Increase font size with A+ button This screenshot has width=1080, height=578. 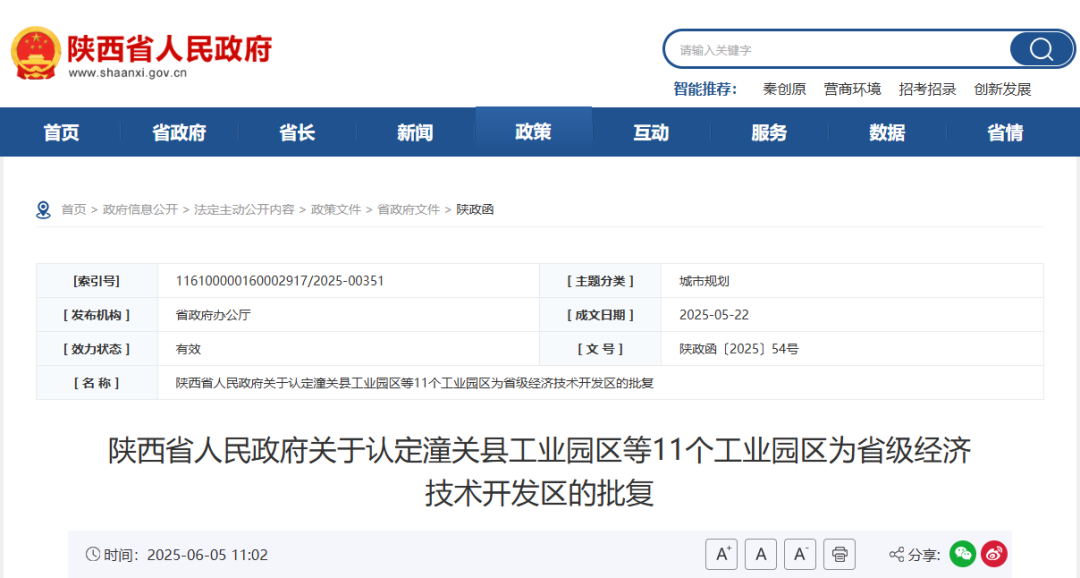[x=721, y=554]
